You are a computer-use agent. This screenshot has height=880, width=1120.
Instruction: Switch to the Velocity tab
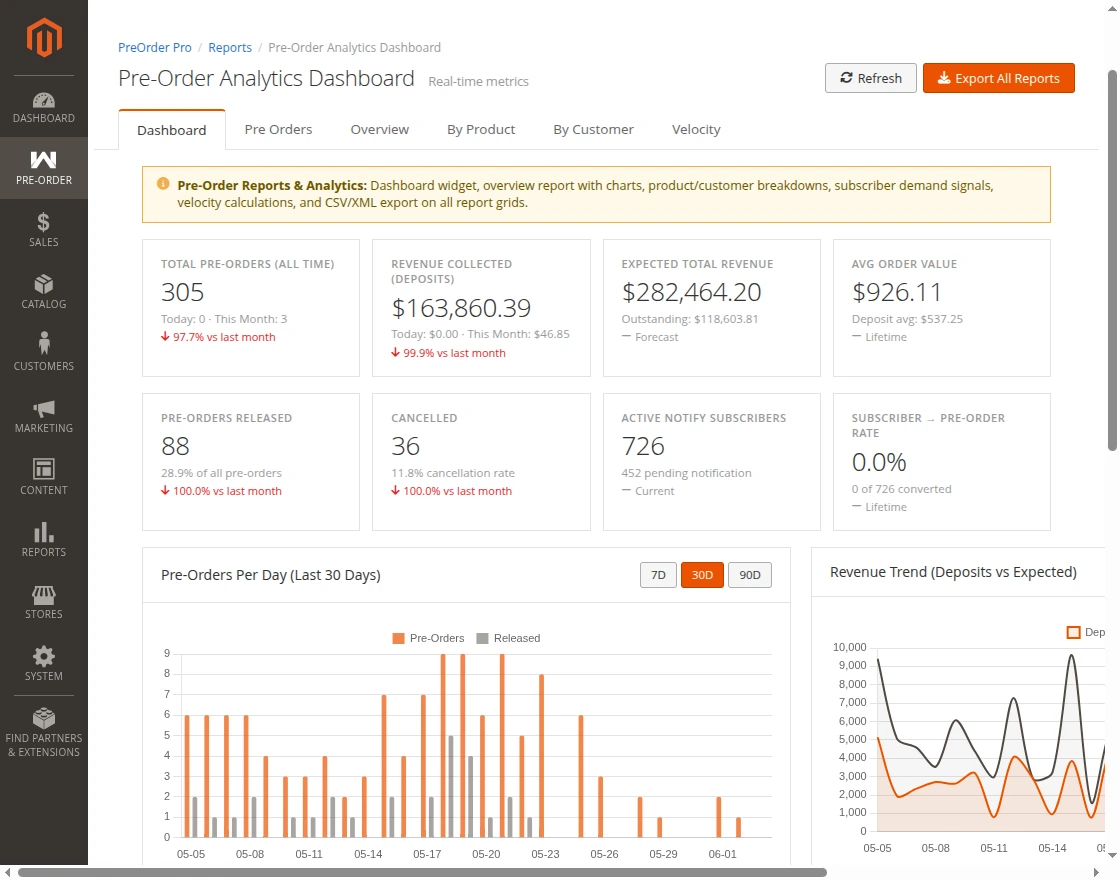(x=696, y=129)
